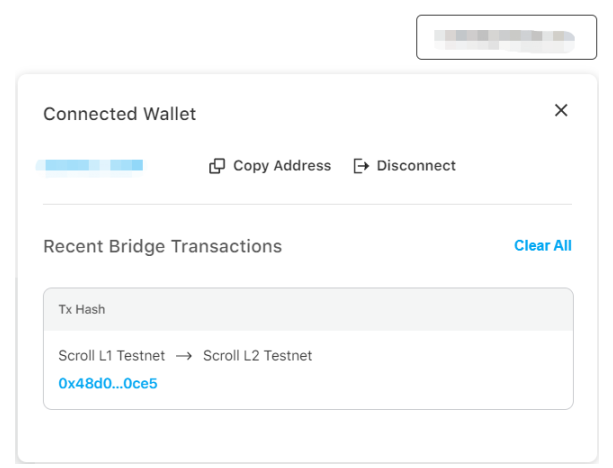Click the Tx Hash column header
The height and width of the screenshot is (468, 613).
82,310
